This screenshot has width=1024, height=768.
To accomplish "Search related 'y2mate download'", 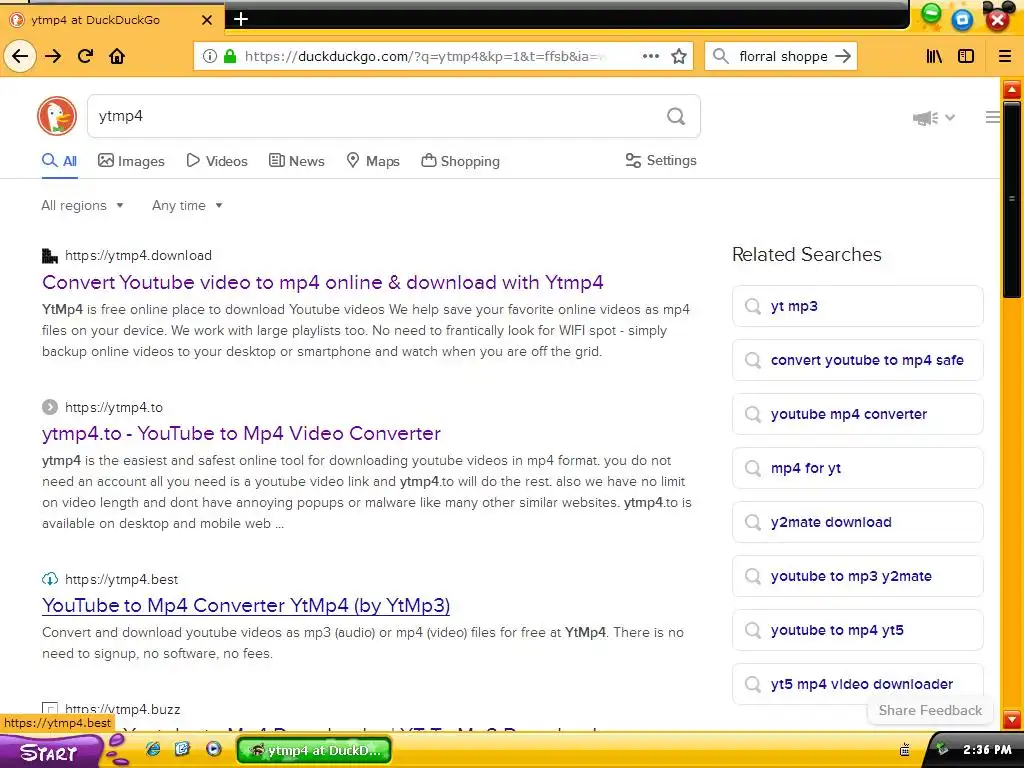I will coord(857,522).
